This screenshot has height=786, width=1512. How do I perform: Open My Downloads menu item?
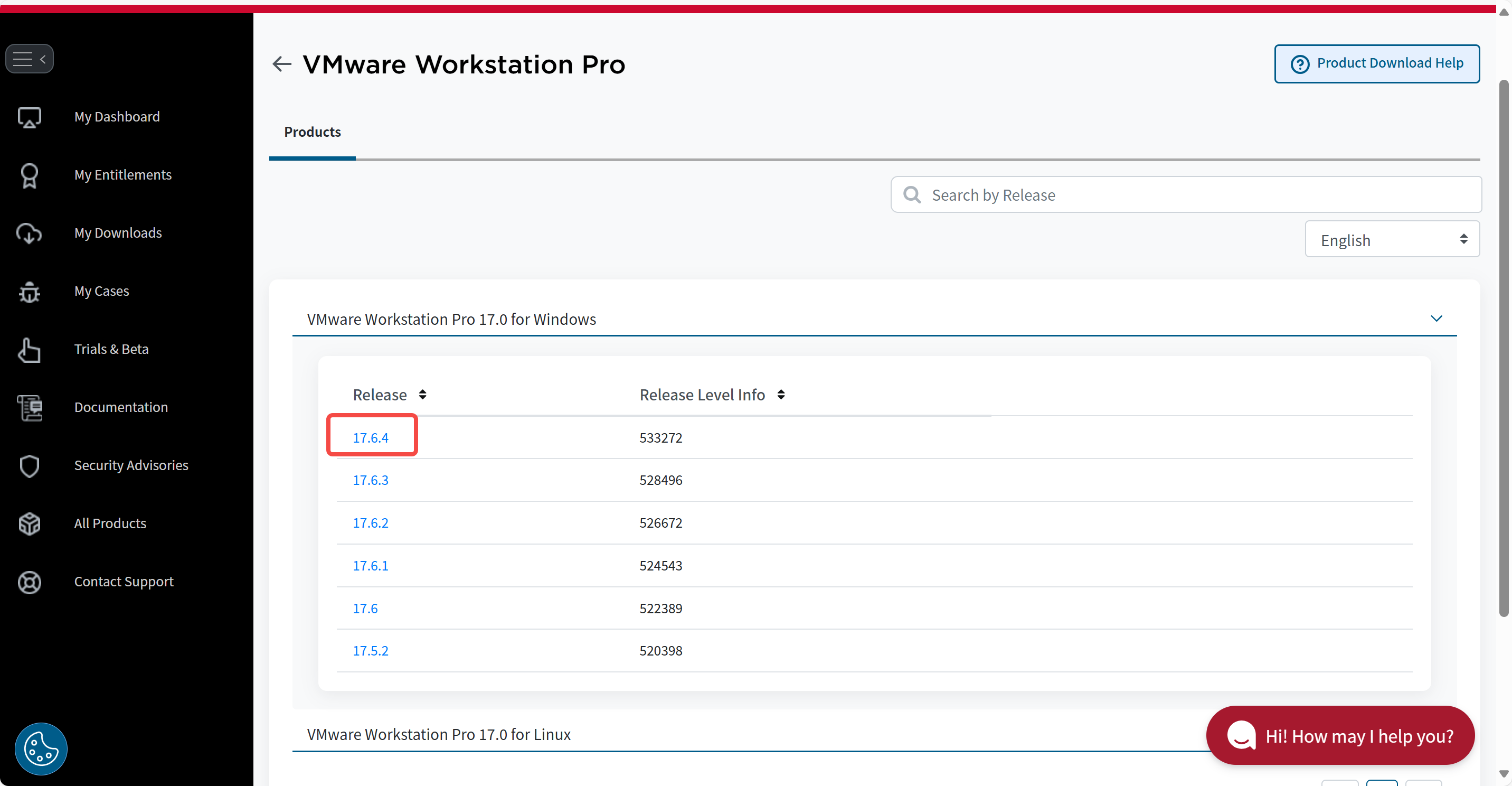coord(118,232)
